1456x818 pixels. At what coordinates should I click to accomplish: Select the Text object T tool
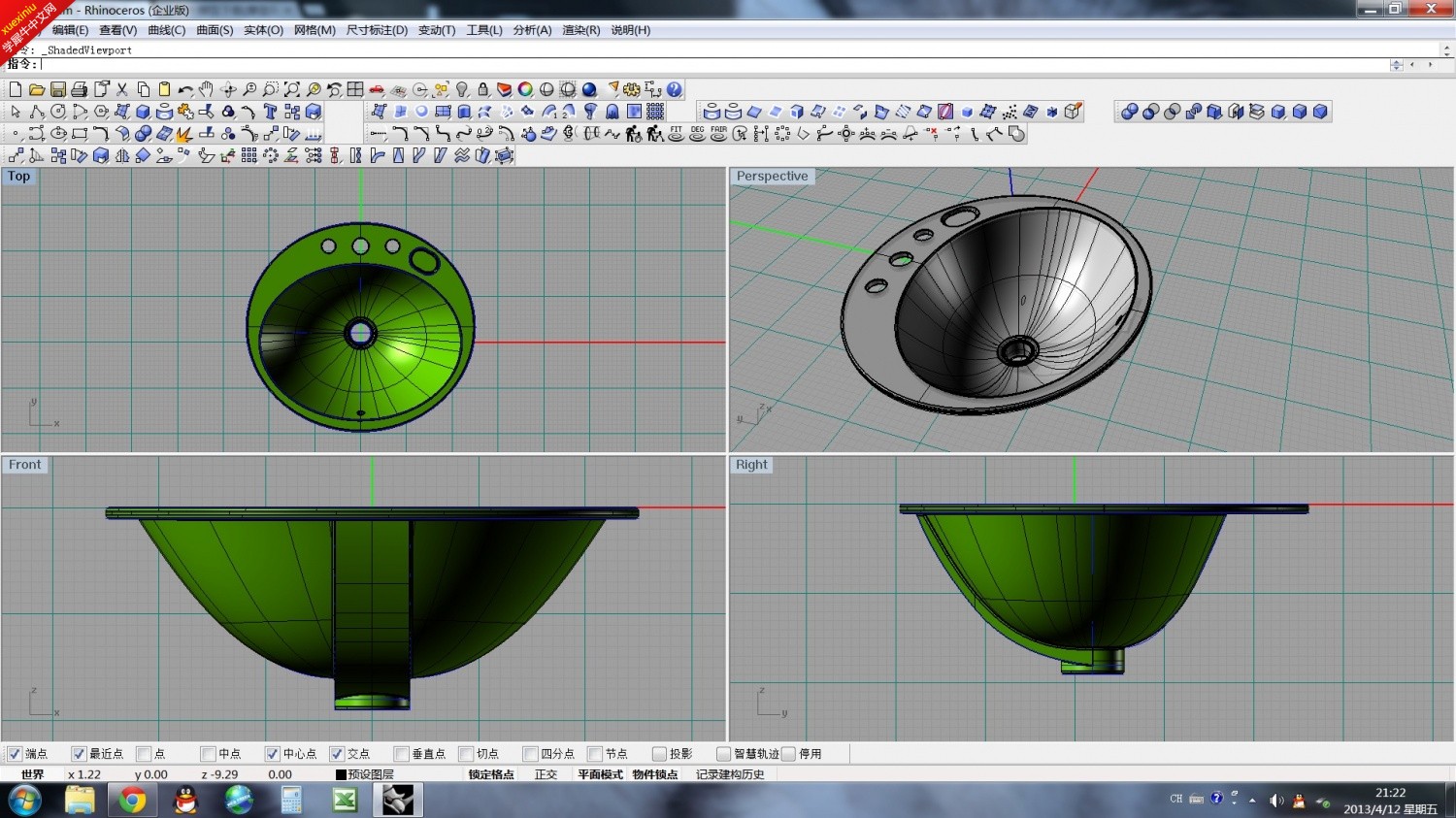270,112
